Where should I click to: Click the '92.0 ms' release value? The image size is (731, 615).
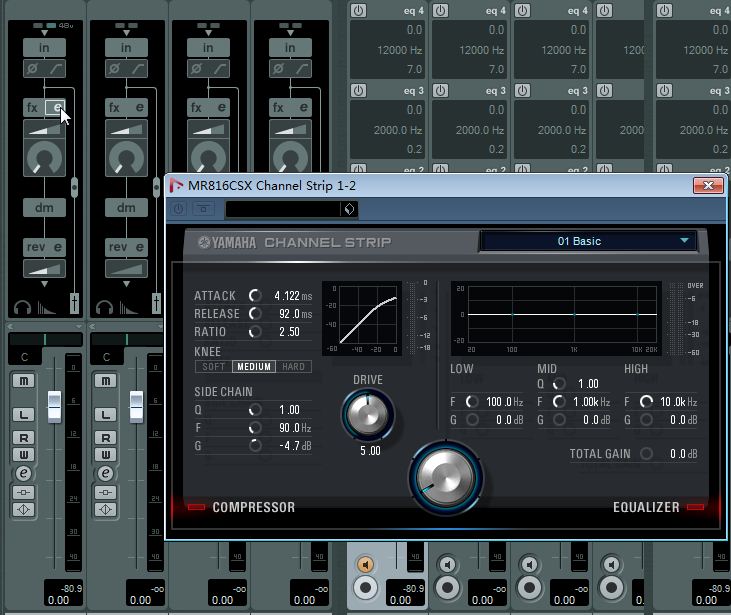pyautogui.click(x=296, y=314)
